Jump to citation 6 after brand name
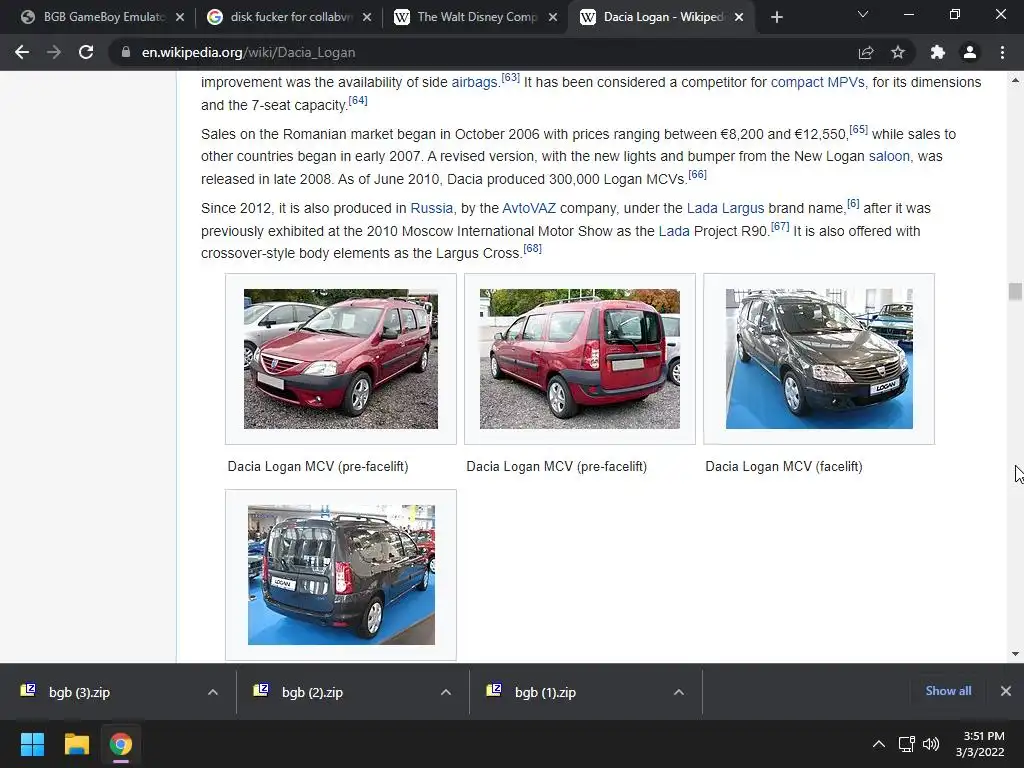 pyautogui.click(x=853, y=204)
